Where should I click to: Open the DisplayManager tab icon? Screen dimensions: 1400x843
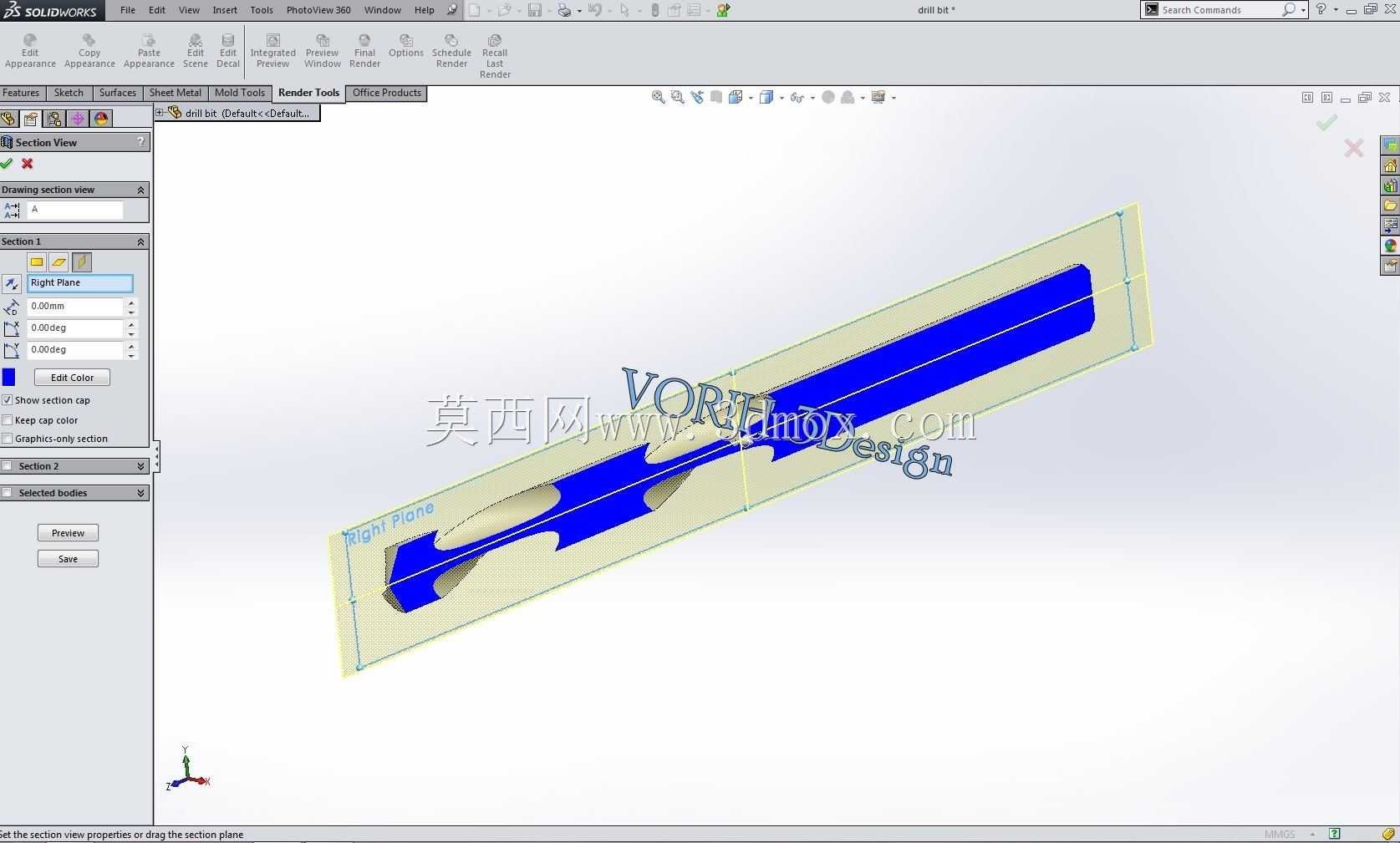click(101, 119)
